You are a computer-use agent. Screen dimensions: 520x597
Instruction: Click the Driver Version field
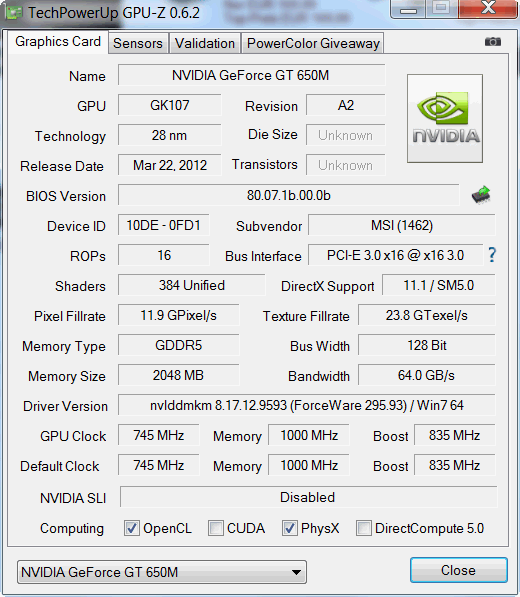click(307, 405)
